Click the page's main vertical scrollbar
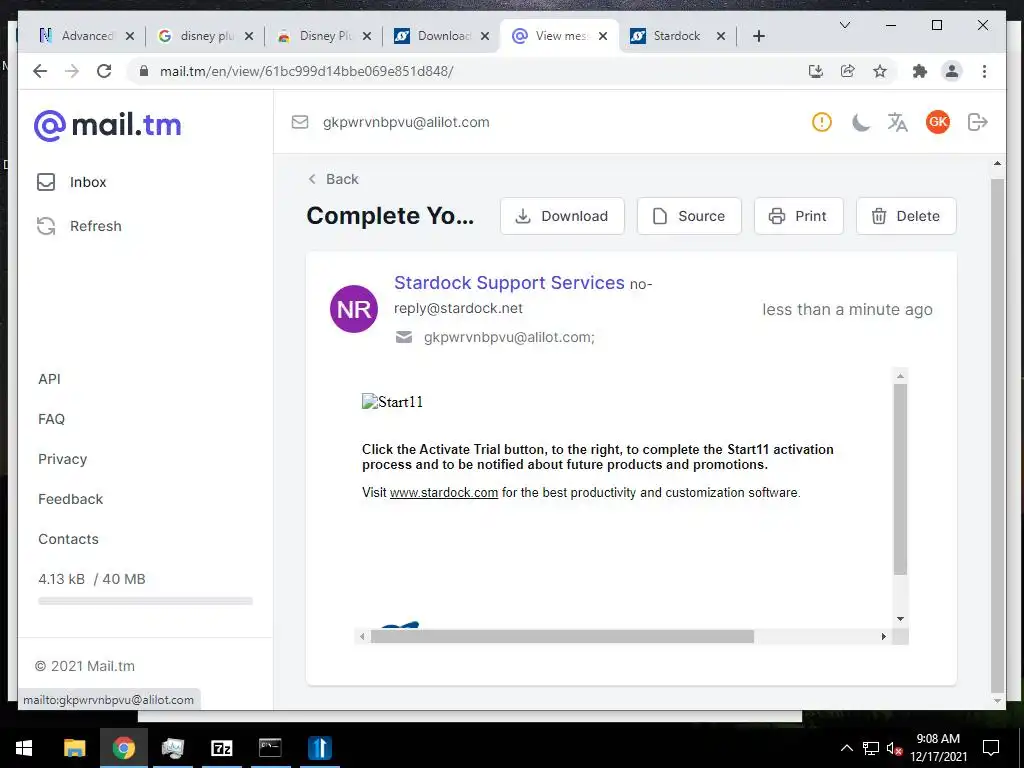Viewport: 1024px width, 768px height. [x=997, y=434]
